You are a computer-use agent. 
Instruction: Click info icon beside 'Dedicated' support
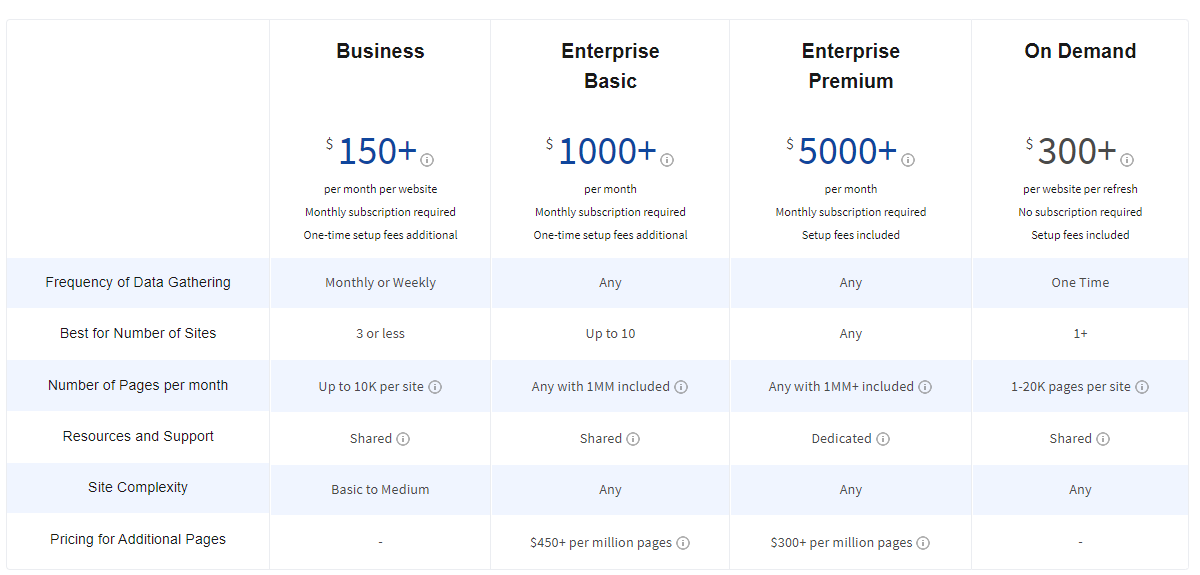(883, 439)
